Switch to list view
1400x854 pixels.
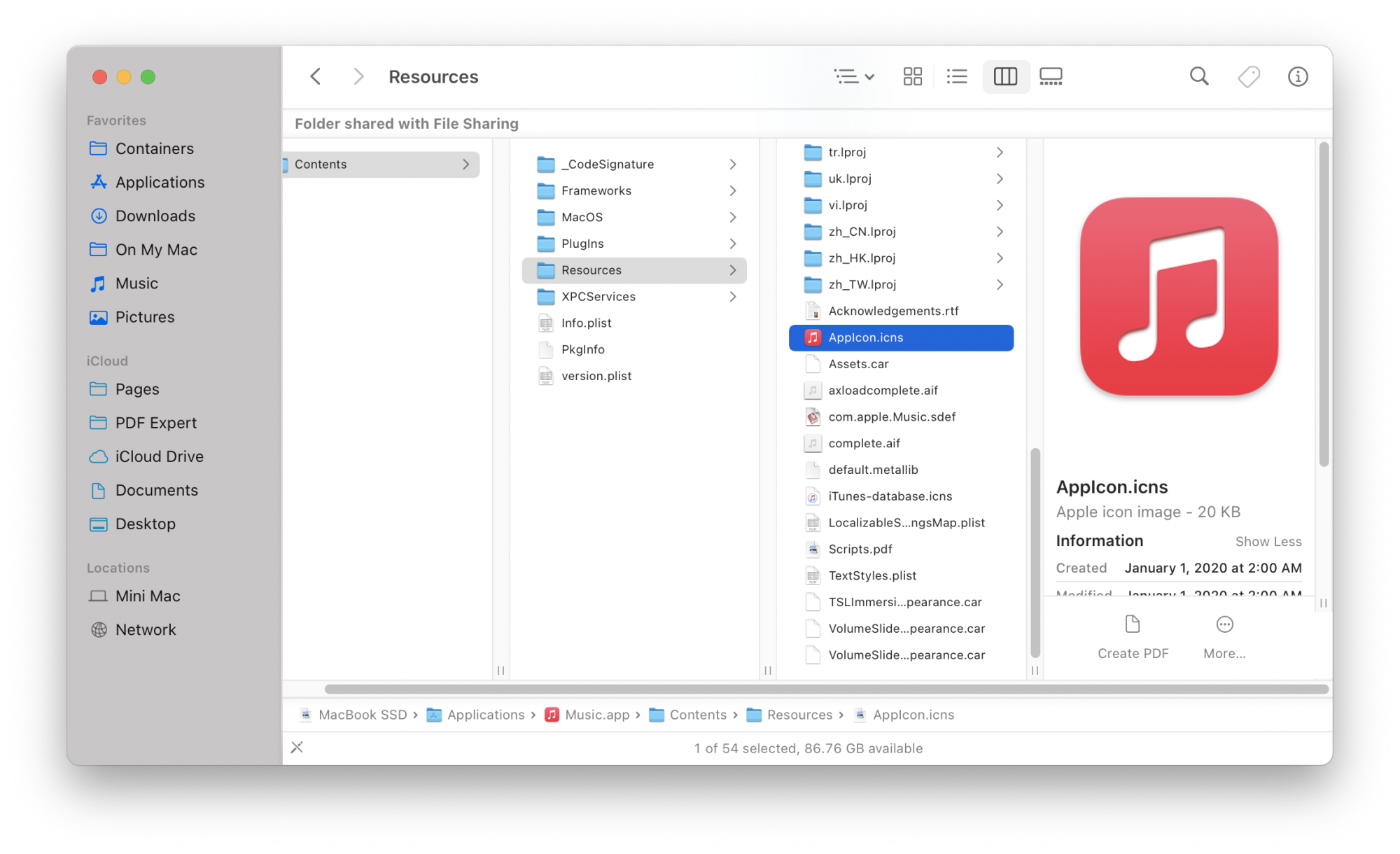click(x=956, y=76)
